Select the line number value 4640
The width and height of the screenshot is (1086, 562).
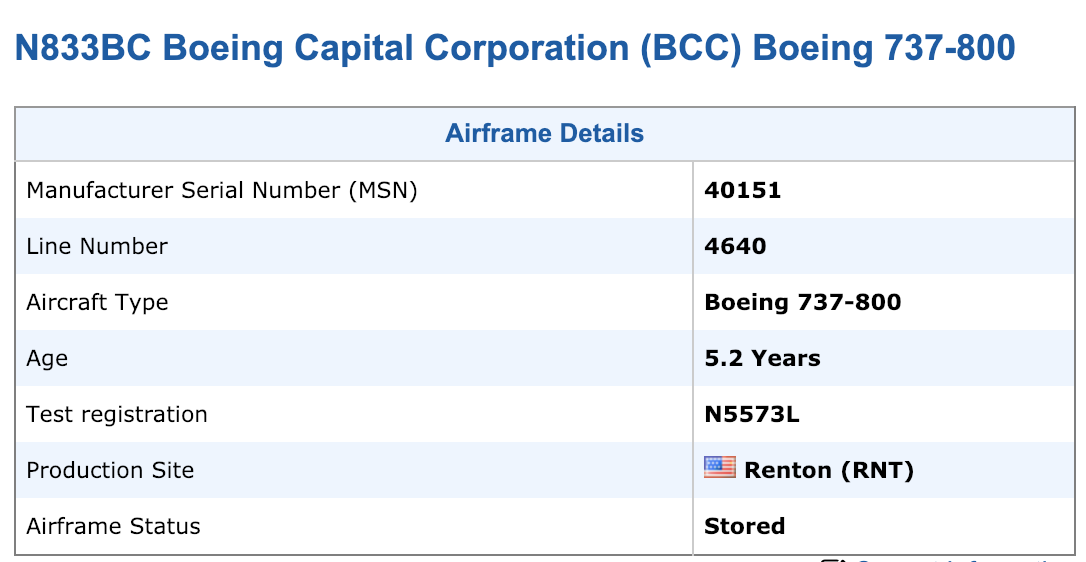click(x=735, y=246)
